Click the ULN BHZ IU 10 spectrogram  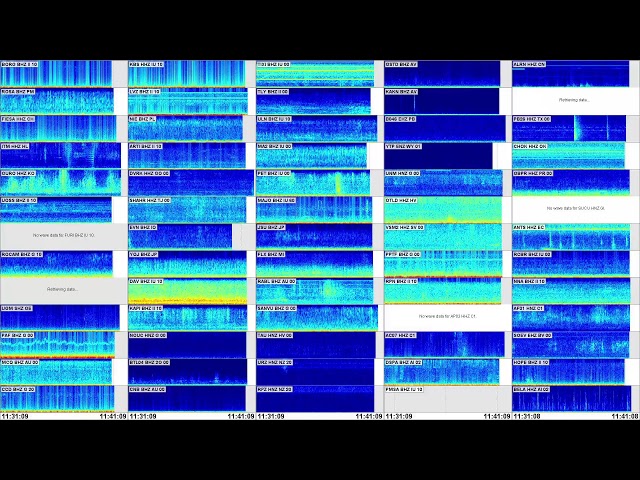coord(316,128)
